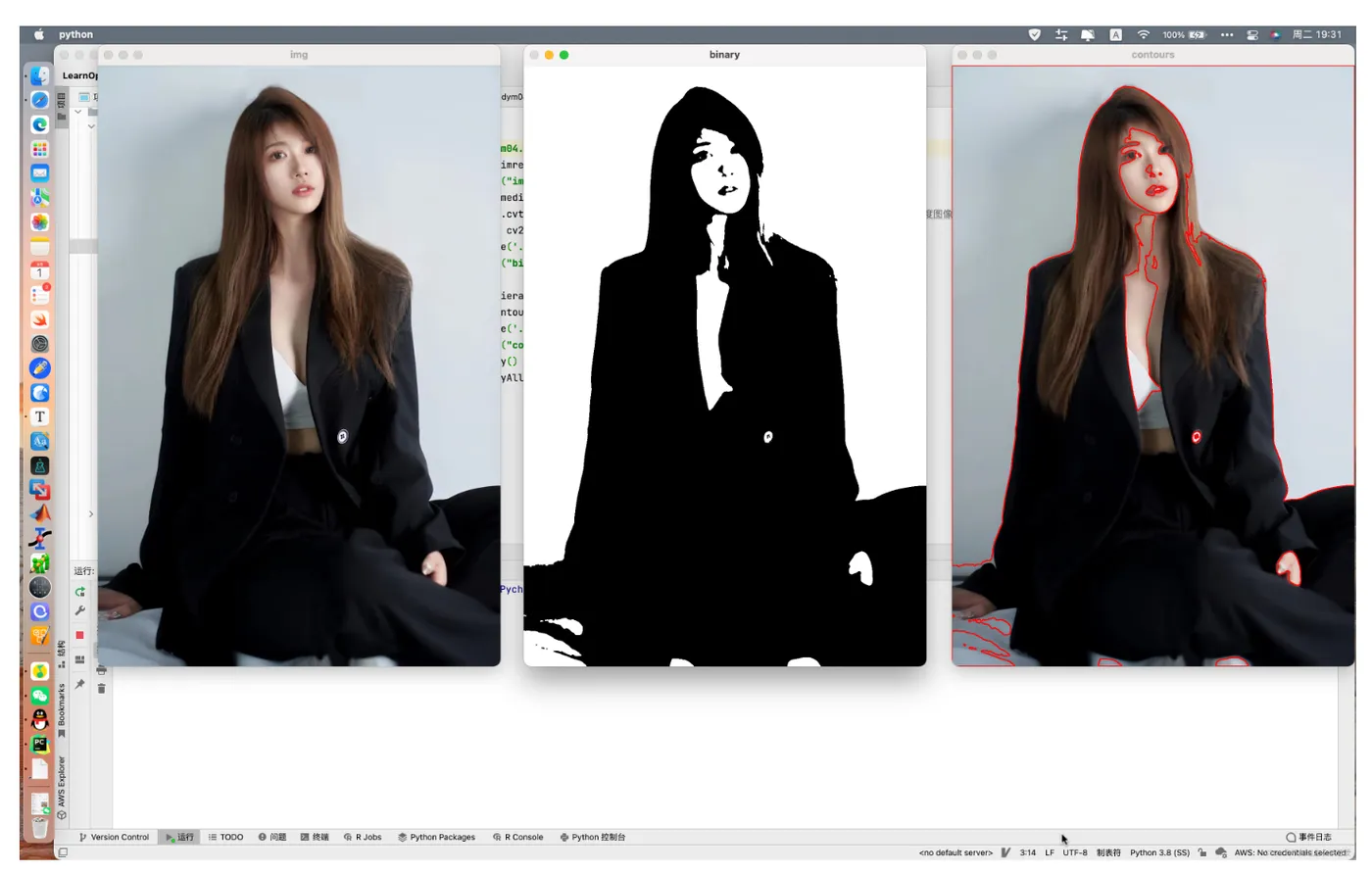The width and height of the screenshot is (1372, 873).
Task: Open QQ penguin app in dock
Action: click(39, 720)
